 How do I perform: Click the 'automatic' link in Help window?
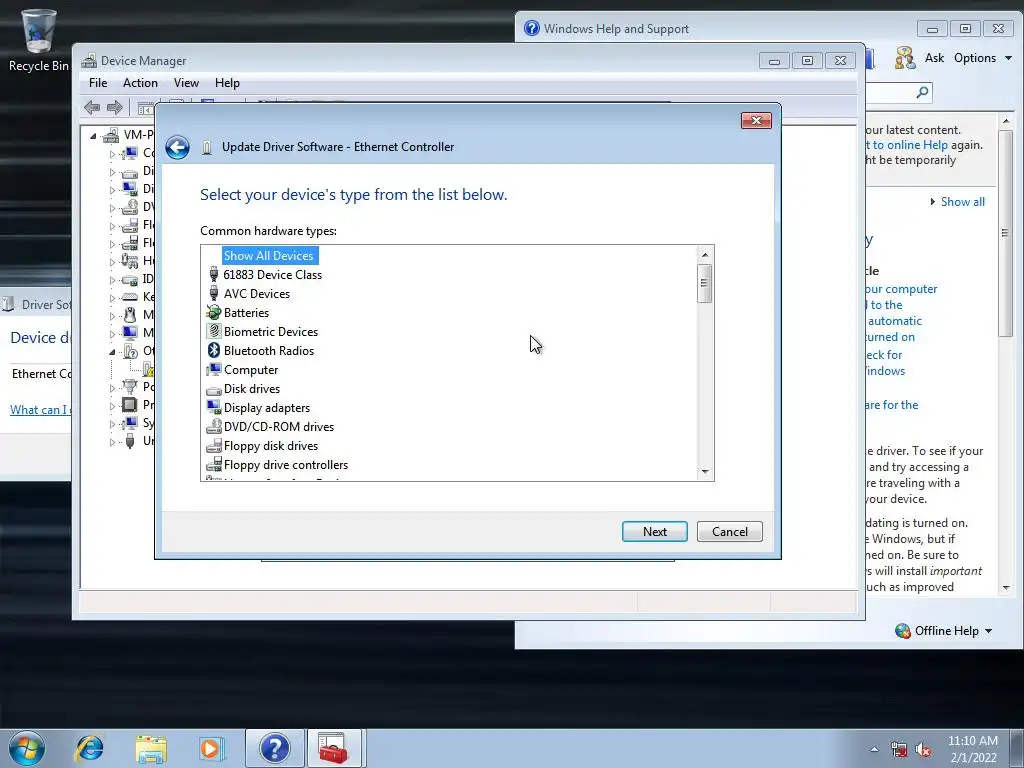(x=895, y=321)
